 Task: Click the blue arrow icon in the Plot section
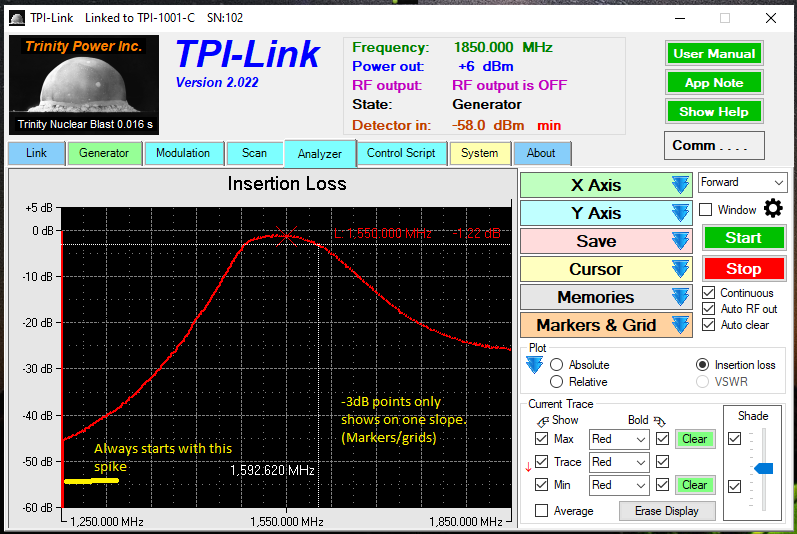pos(534,365)
